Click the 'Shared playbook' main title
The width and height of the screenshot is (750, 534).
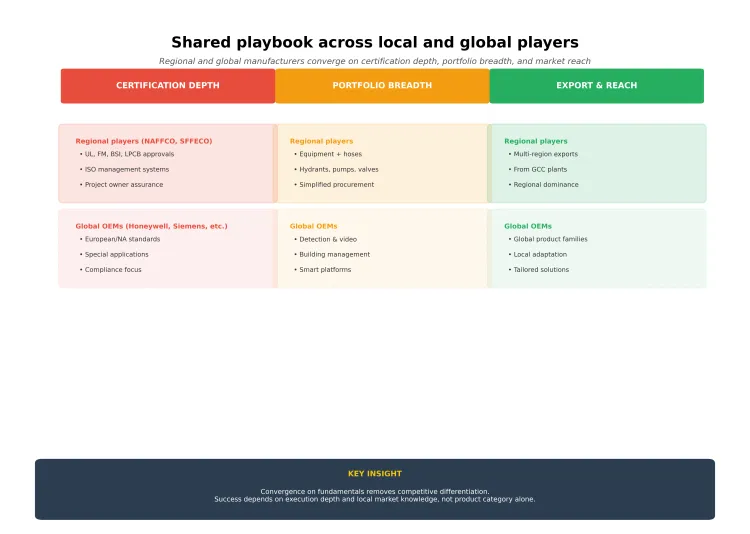click(374, 43)
